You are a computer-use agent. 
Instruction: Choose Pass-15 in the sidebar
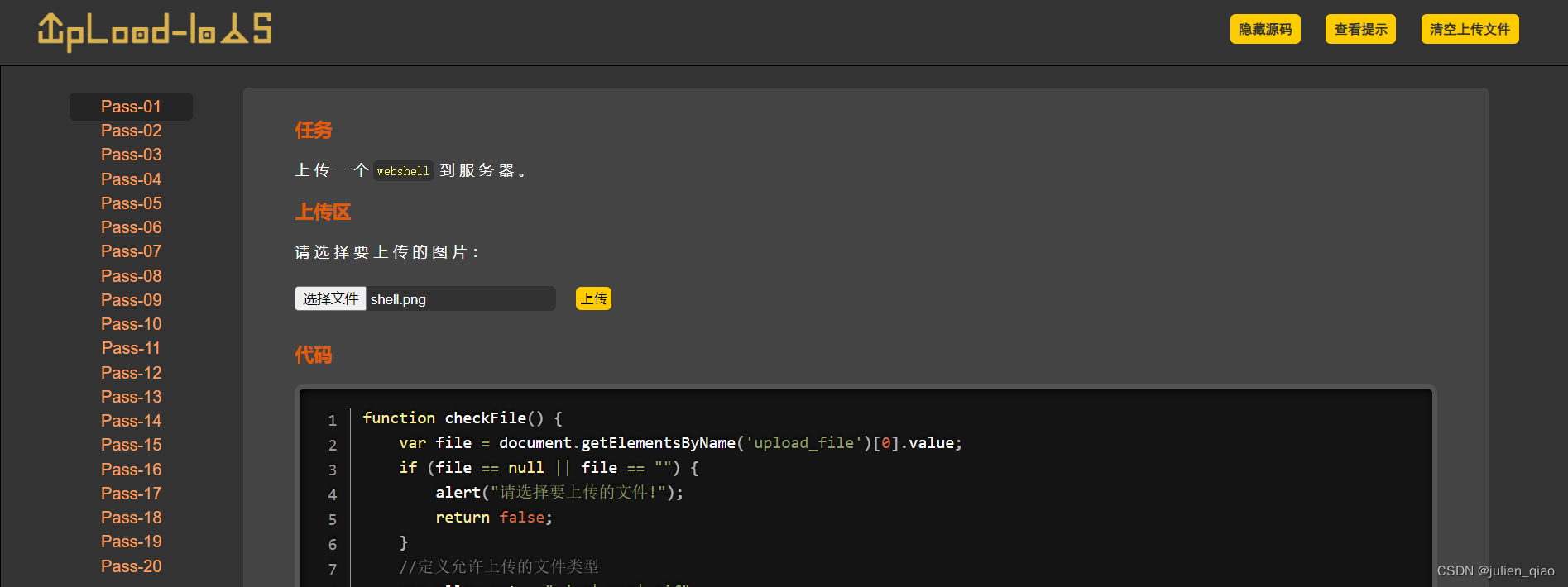pos(131,445)
